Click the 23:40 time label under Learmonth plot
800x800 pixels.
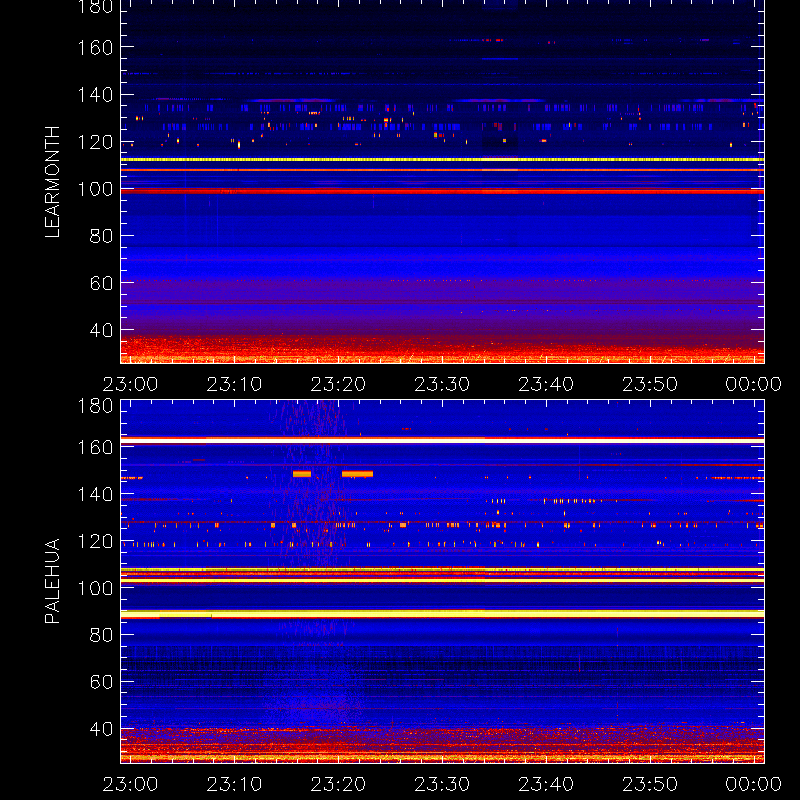tap(546, 384)
